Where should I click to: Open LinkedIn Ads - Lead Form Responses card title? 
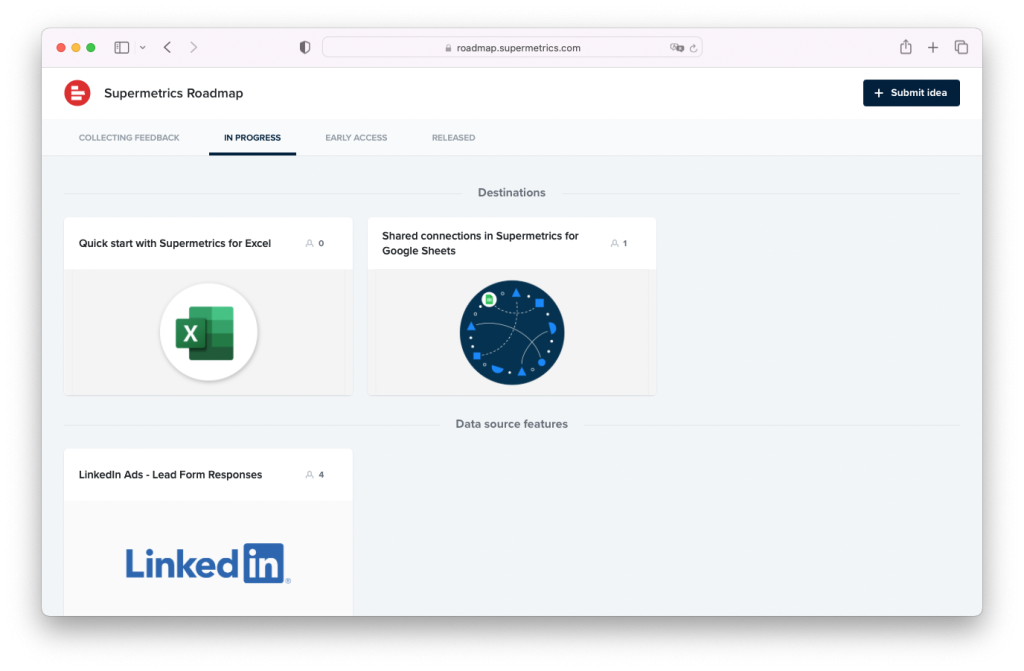[170, 474]
